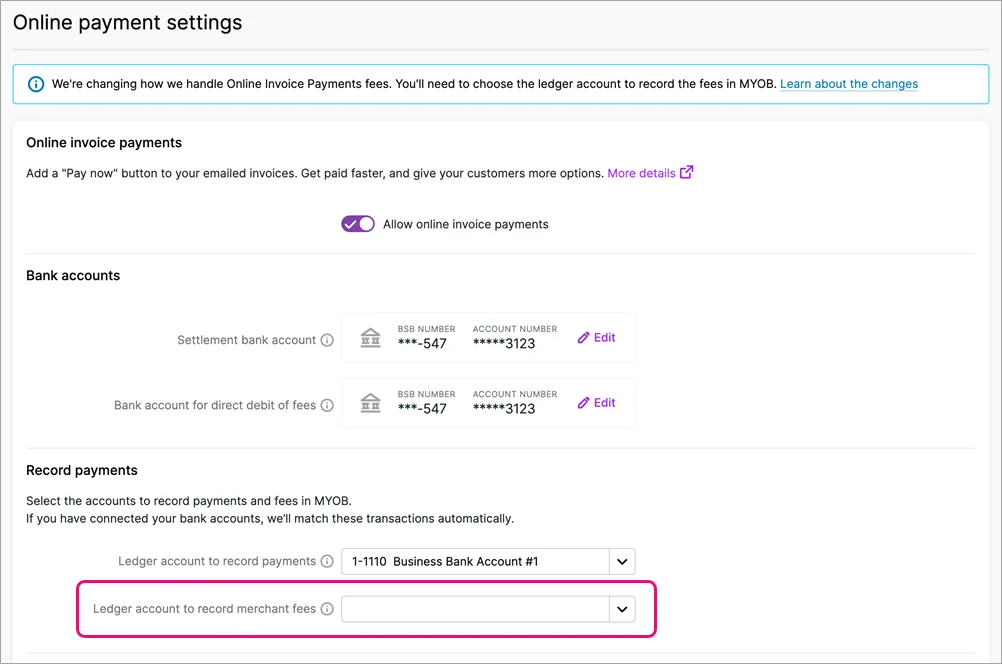
Task: Click the bank icon beside the direct debit account
Action: [370, 403]
